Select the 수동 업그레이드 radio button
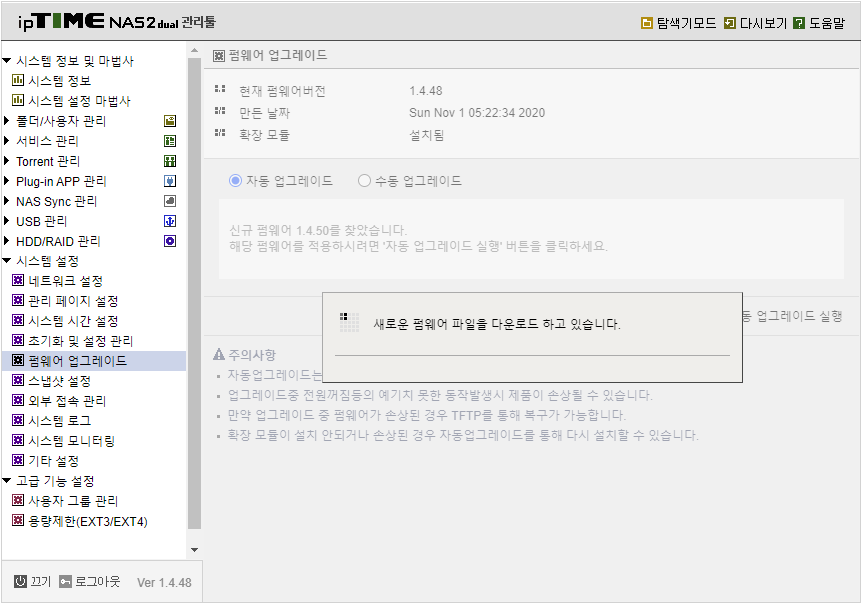Screen dimensions: 863x605 pos(364,181)
